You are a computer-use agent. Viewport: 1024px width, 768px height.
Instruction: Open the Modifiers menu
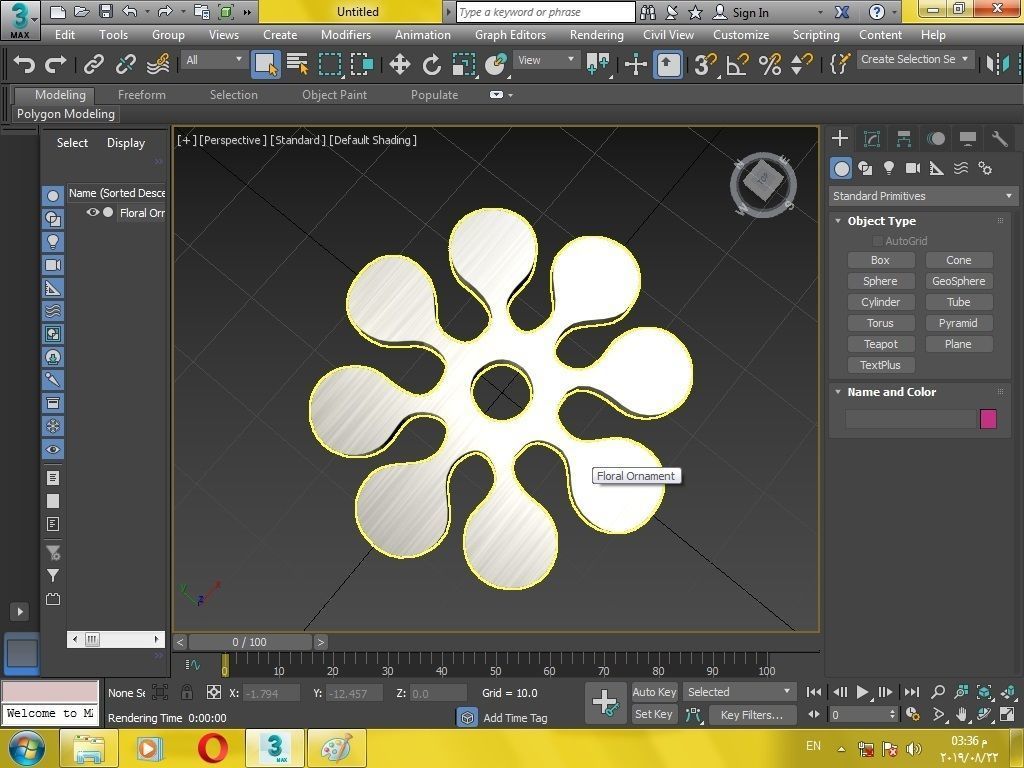pos(345,35)
